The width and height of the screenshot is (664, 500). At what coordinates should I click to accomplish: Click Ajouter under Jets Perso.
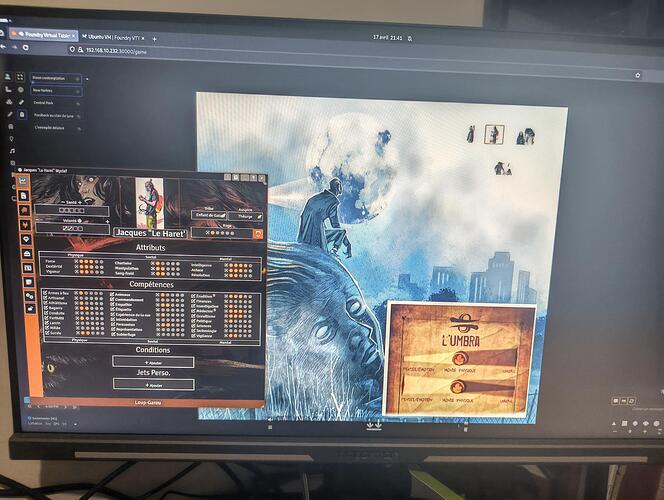(x=154, y=385)
